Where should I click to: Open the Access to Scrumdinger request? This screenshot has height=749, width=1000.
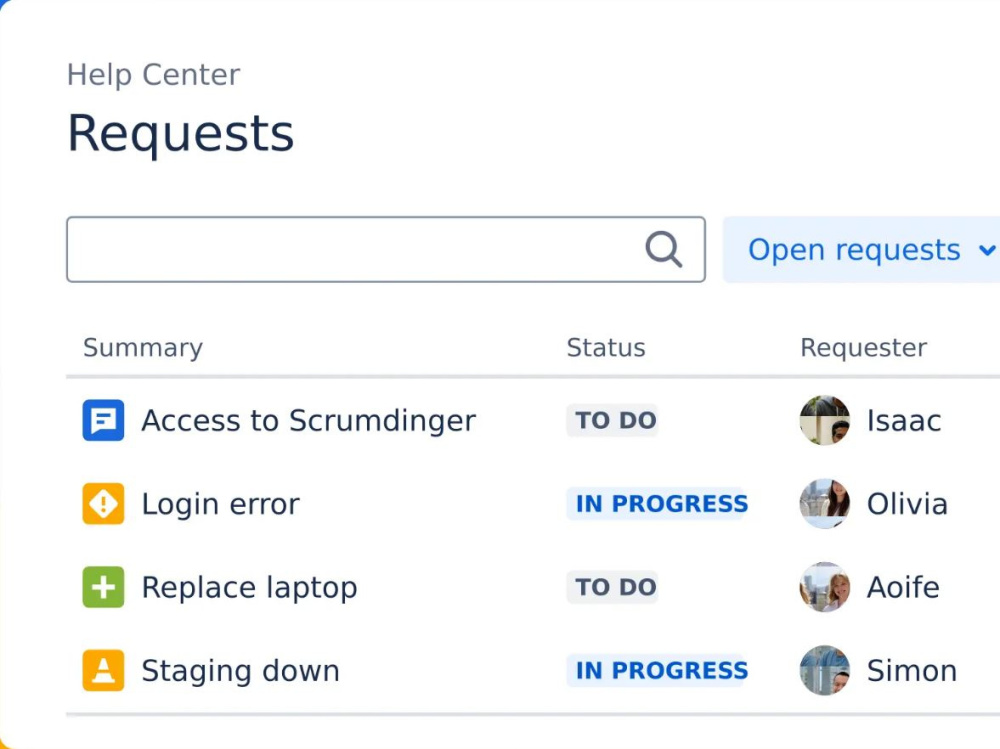pos(308,420)
